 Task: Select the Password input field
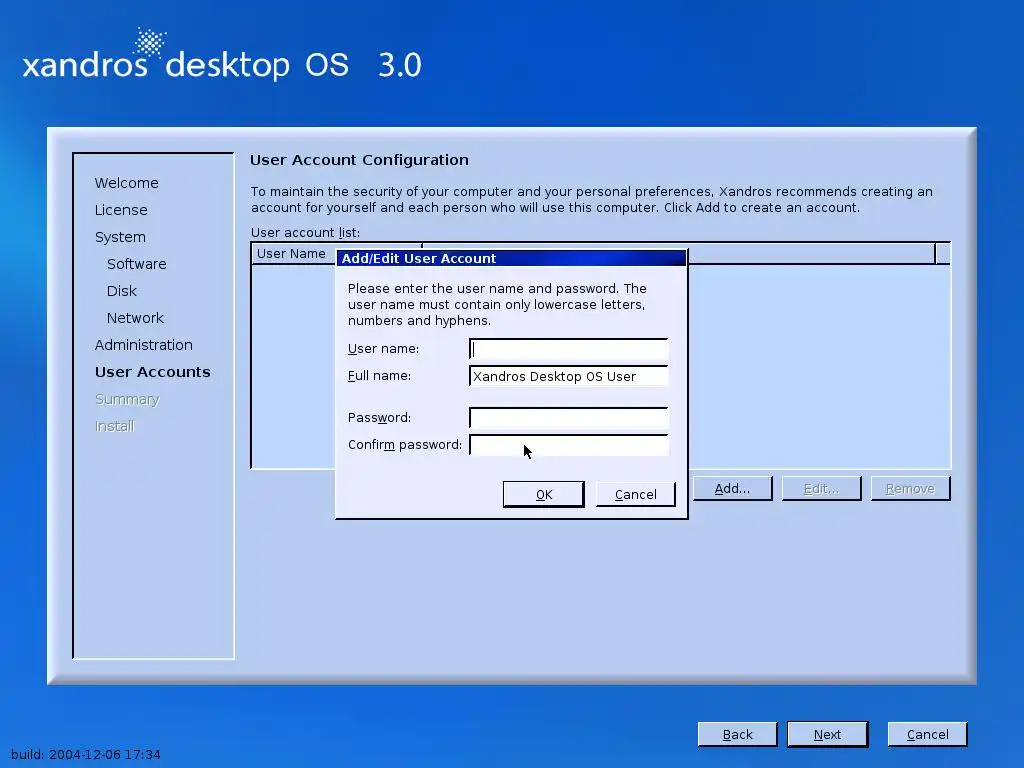(568, 417)
